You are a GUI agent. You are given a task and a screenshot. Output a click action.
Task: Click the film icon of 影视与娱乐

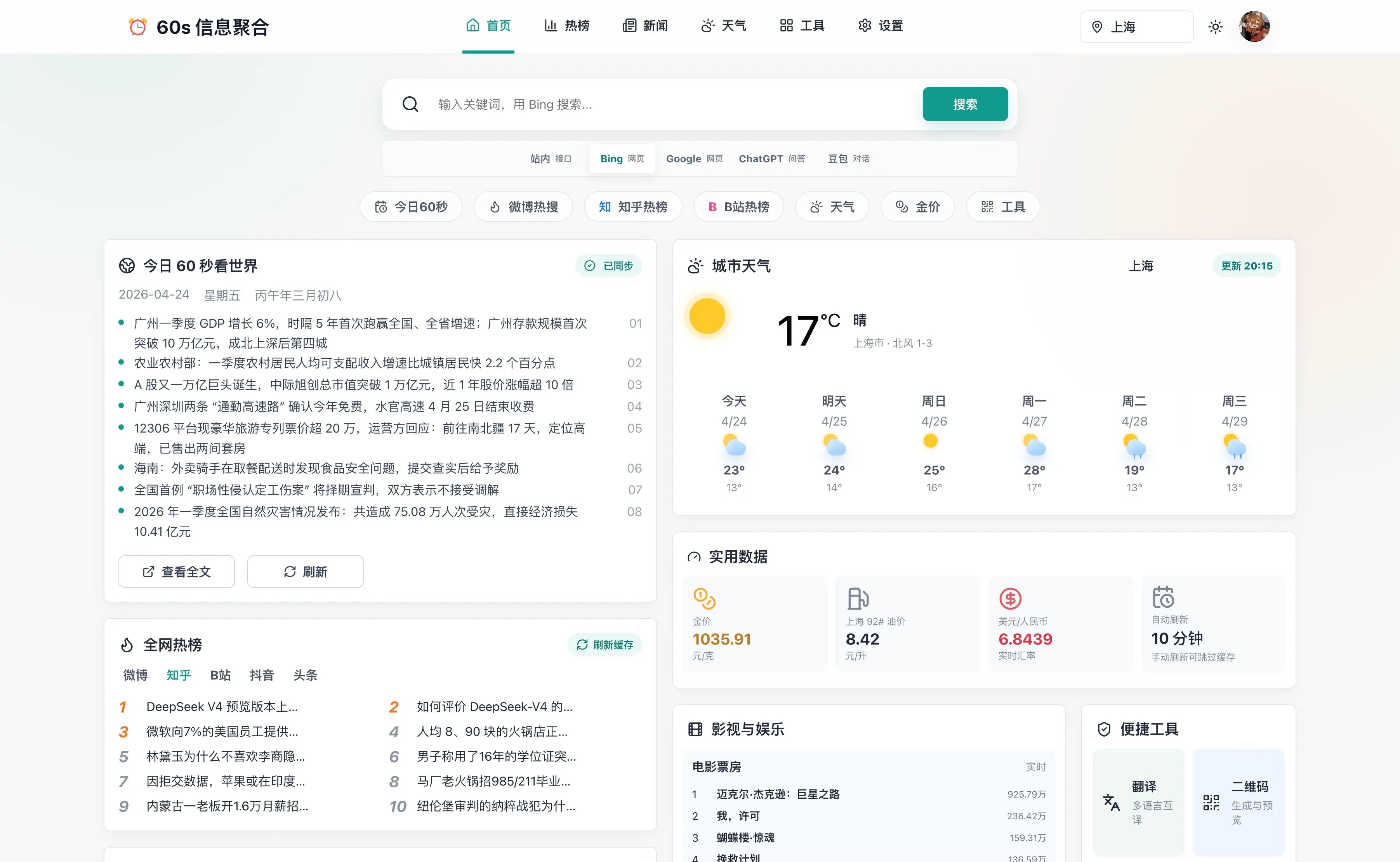coord(695,729)
